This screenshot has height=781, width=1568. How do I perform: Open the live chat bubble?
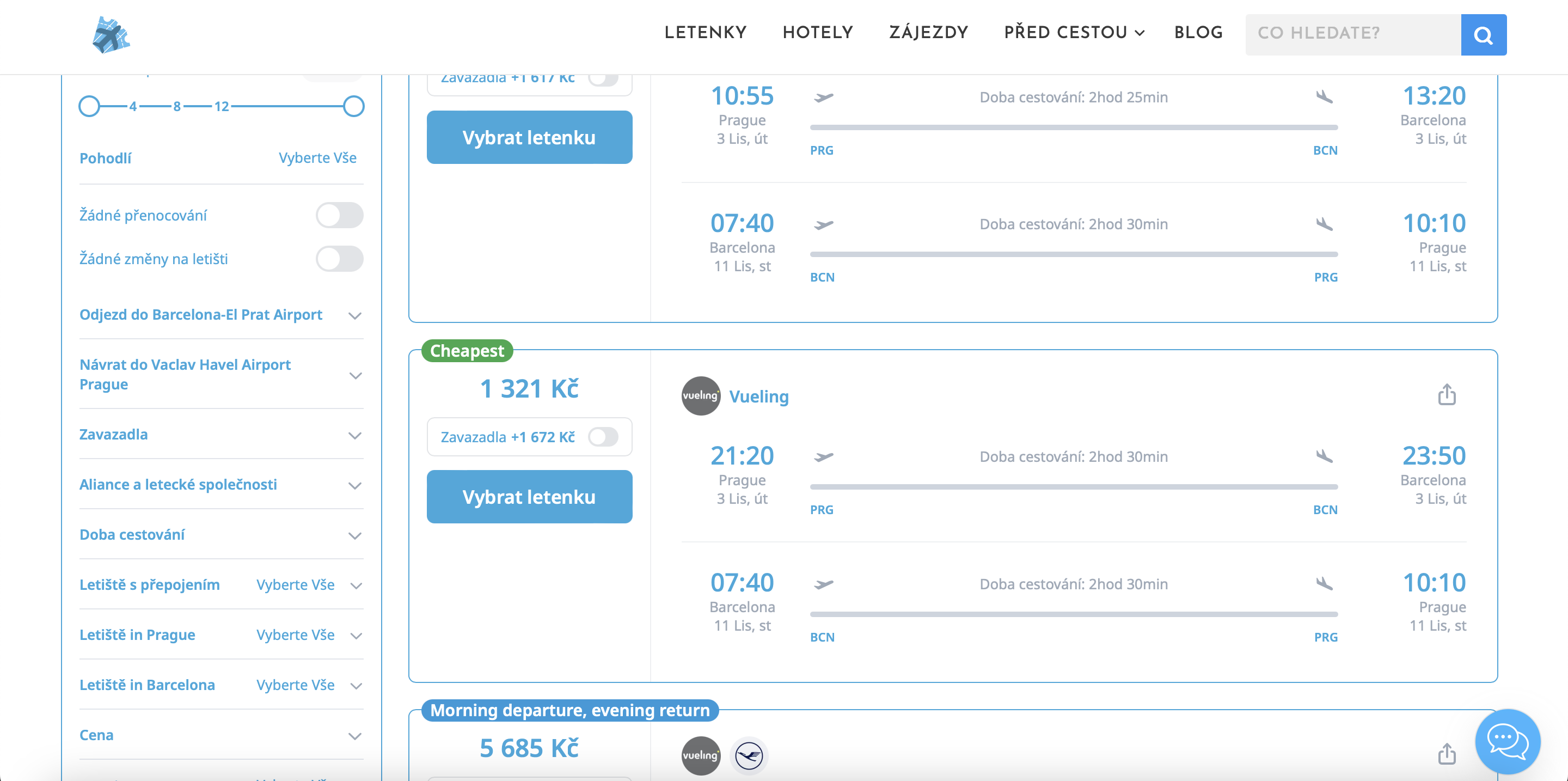pos(1507,741)
